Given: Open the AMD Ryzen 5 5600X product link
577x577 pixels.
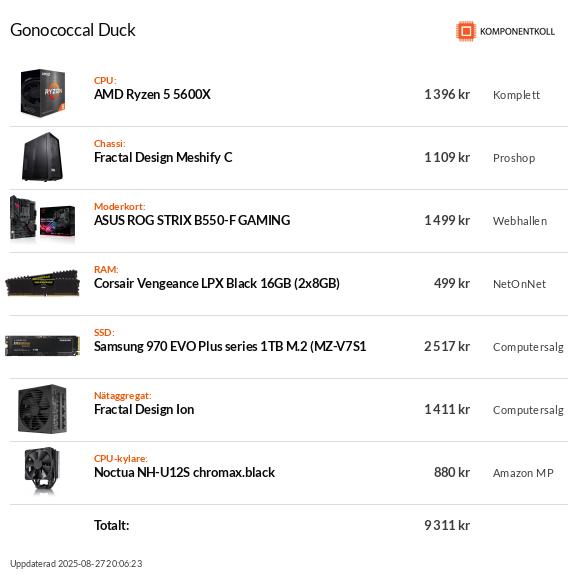Looking at the screenshot, I should pos(152,95).
